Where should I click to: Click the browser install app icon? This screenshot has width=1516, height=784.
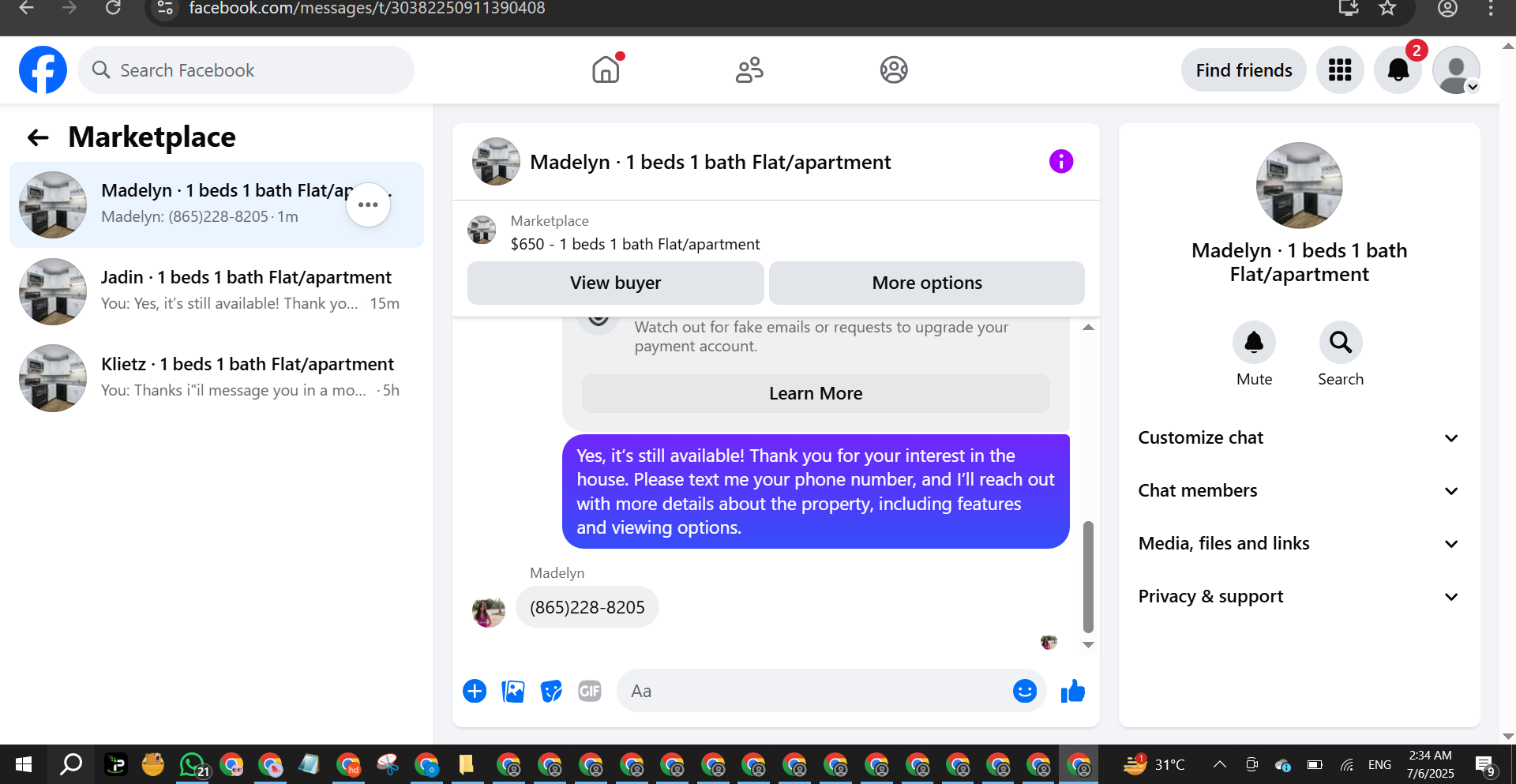coord(1347,8)
